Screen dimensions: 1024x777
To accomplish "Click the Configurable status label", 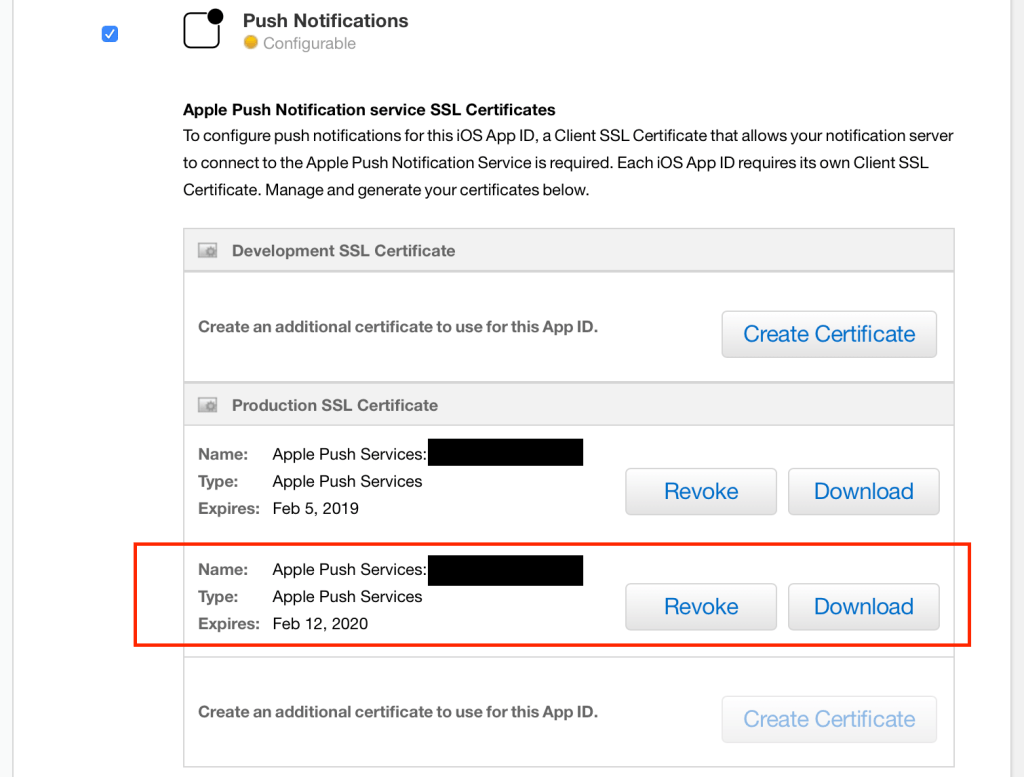I will (x=309, y=44).
